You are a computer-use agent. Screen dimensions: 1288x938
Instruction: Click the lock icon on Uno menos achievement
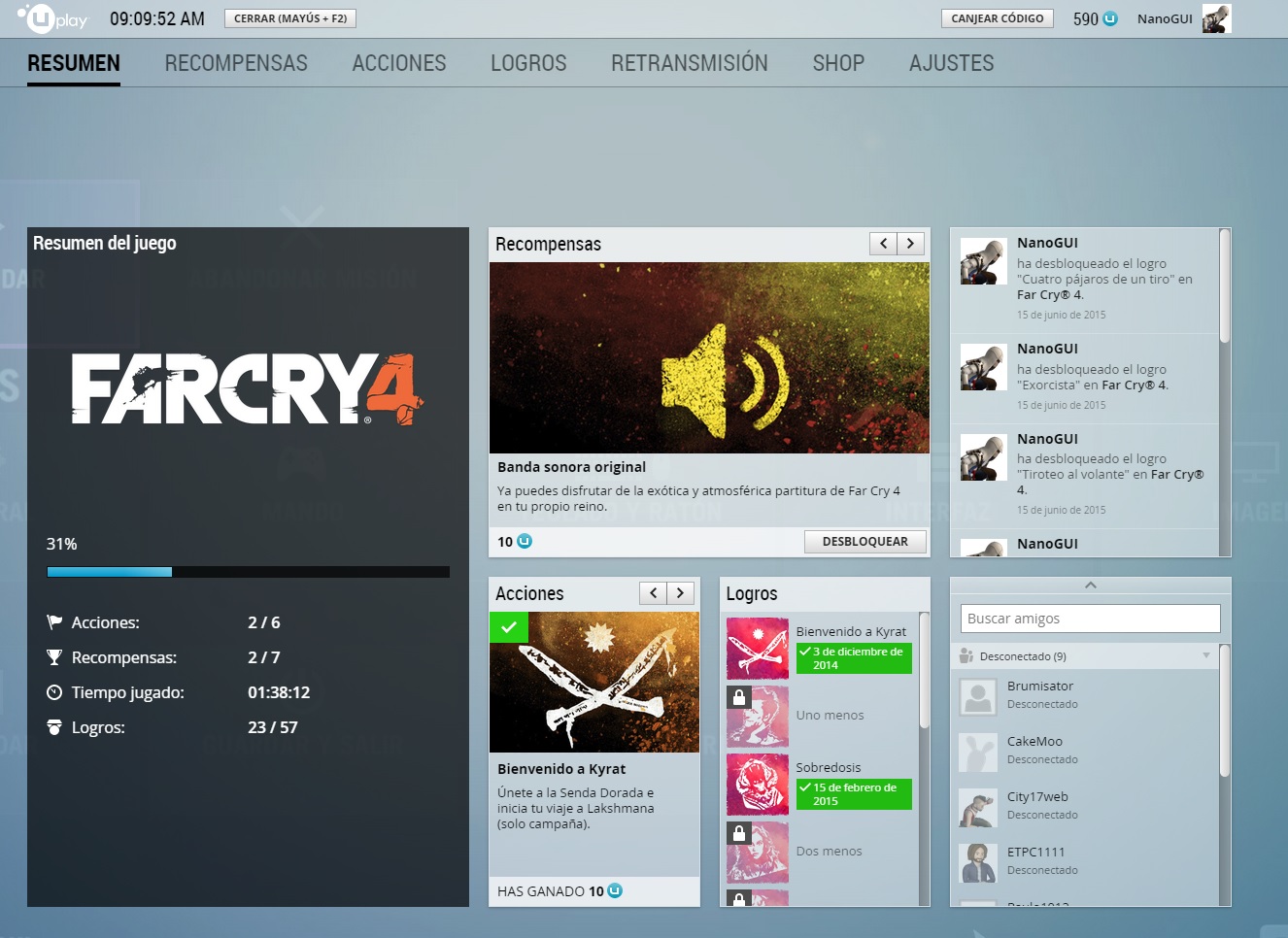738,696
